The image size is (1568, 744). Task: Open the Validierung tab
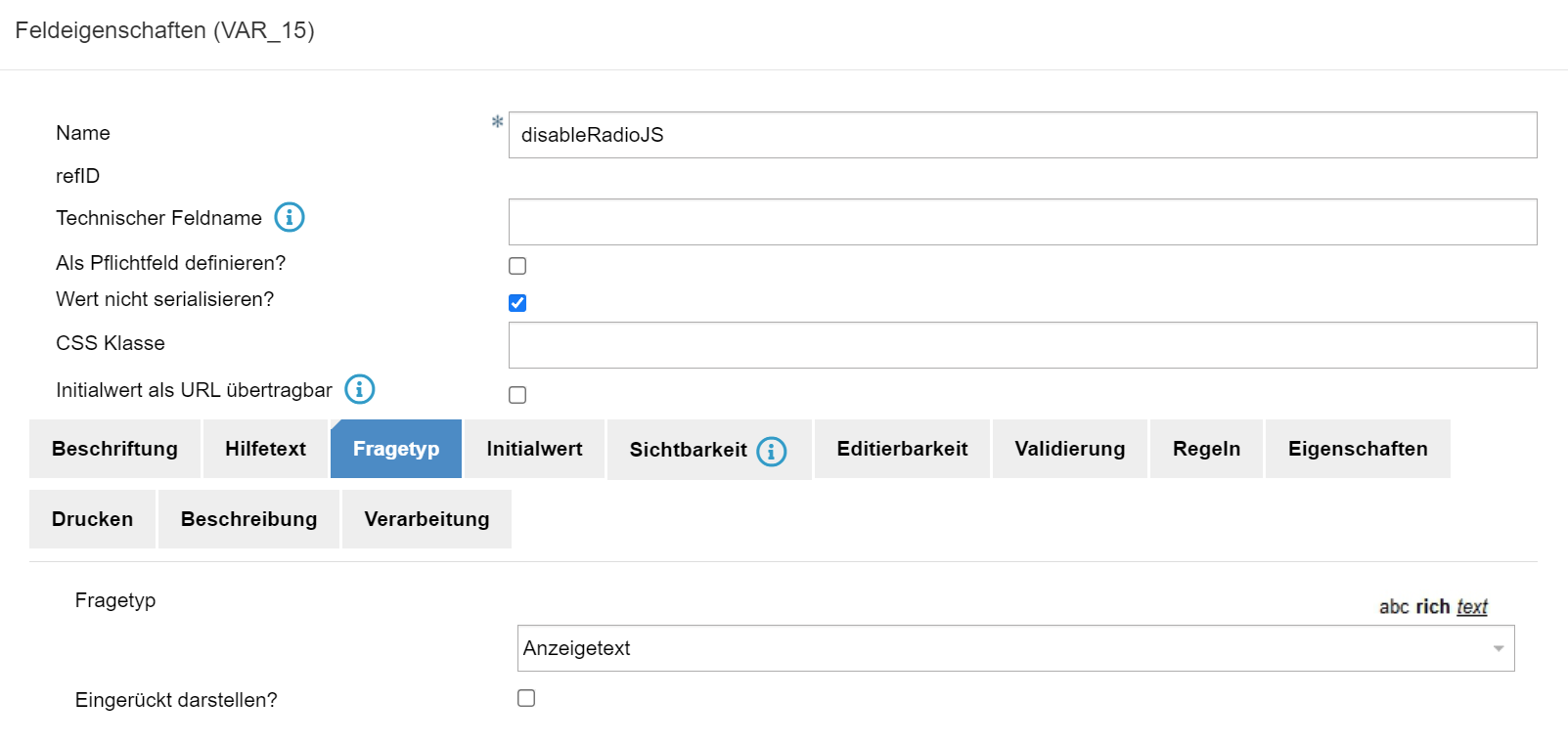(1069, 449)
